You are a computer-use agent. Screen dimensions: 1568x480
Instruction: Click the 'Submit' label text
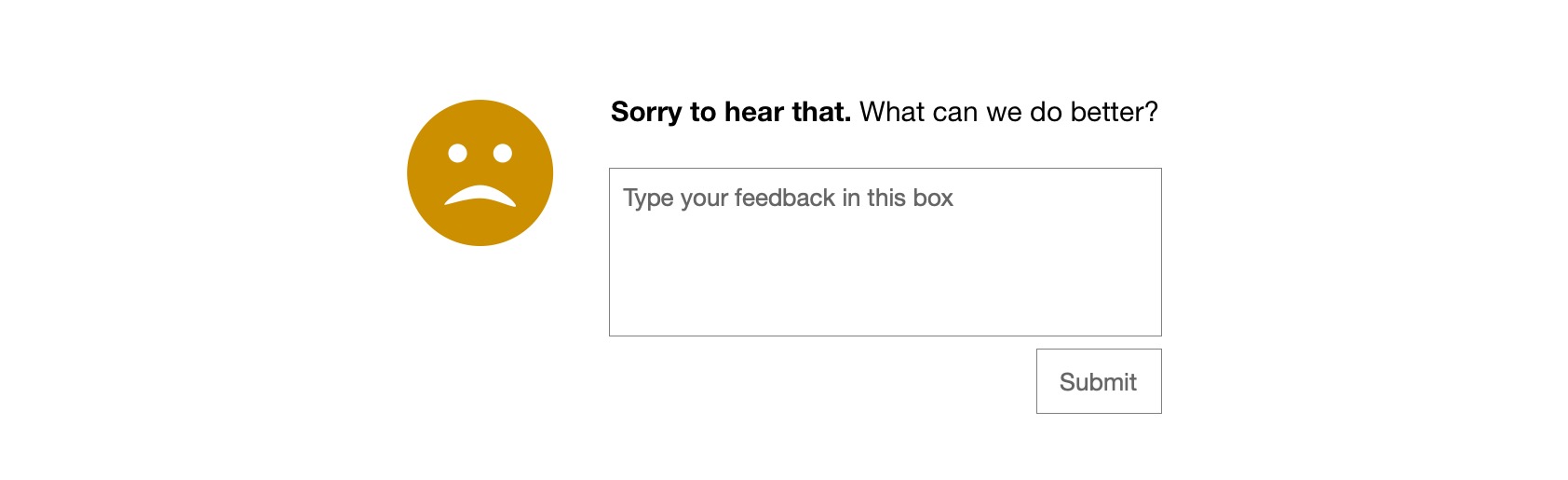click(x=1099, y=382)
